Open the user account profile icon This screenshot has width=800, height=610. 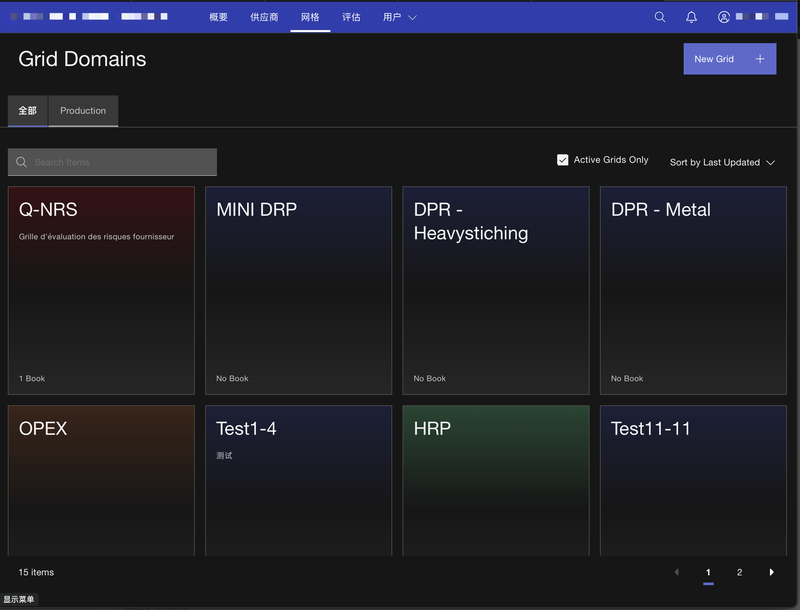(723, 17)
